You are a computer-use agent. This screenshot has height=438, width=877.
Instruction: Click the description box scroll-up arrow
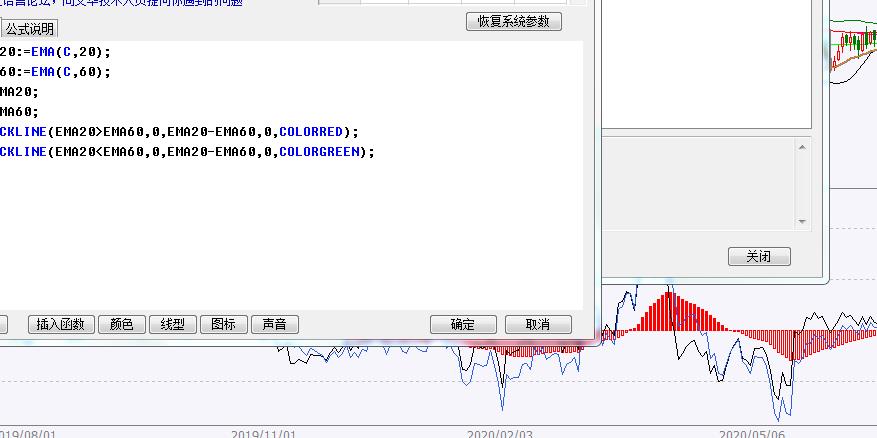(802, 147)
